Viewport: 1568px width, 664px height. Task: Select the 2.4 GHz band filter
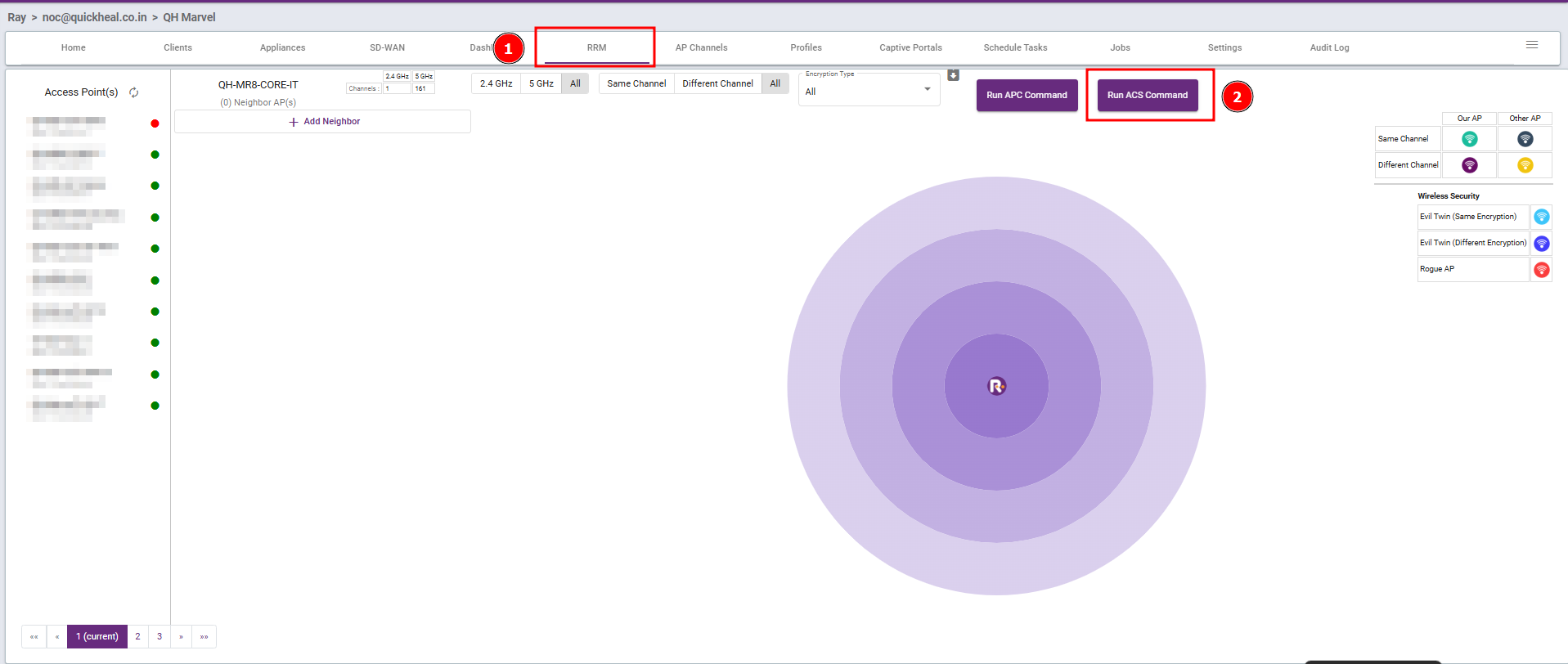496,83
